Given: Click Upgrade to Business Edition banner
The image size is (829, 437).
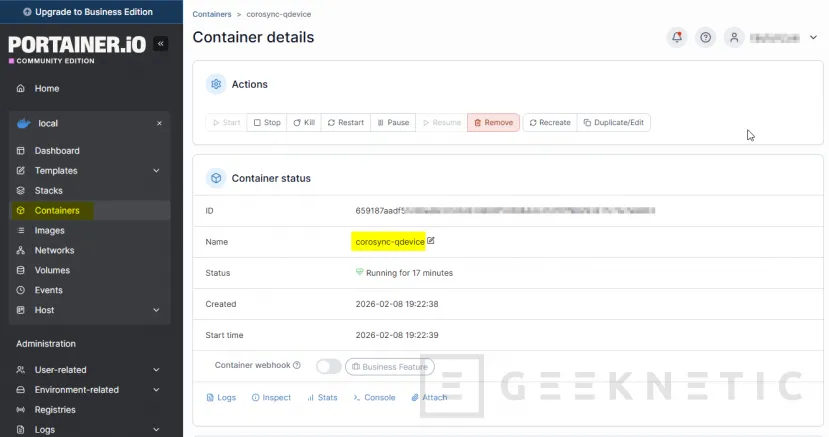Looking at the screenshot, I should click(91, 12).
